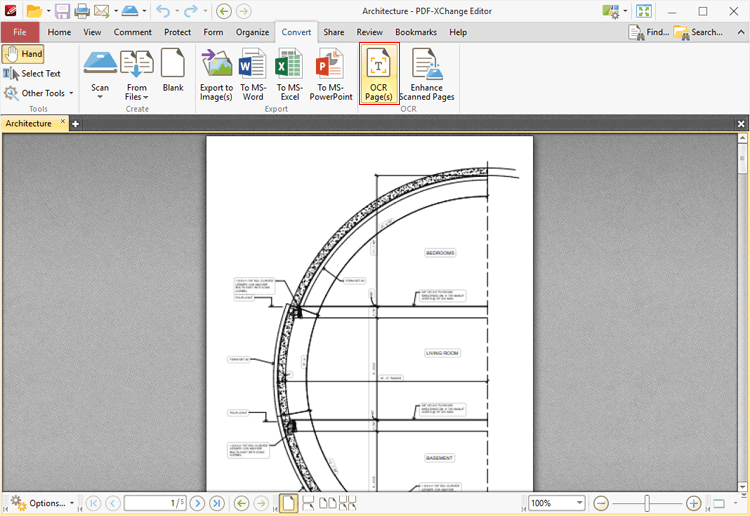Open the View ribbon tab
Viewport: 750px width, 516px height.
pos(92,32)
